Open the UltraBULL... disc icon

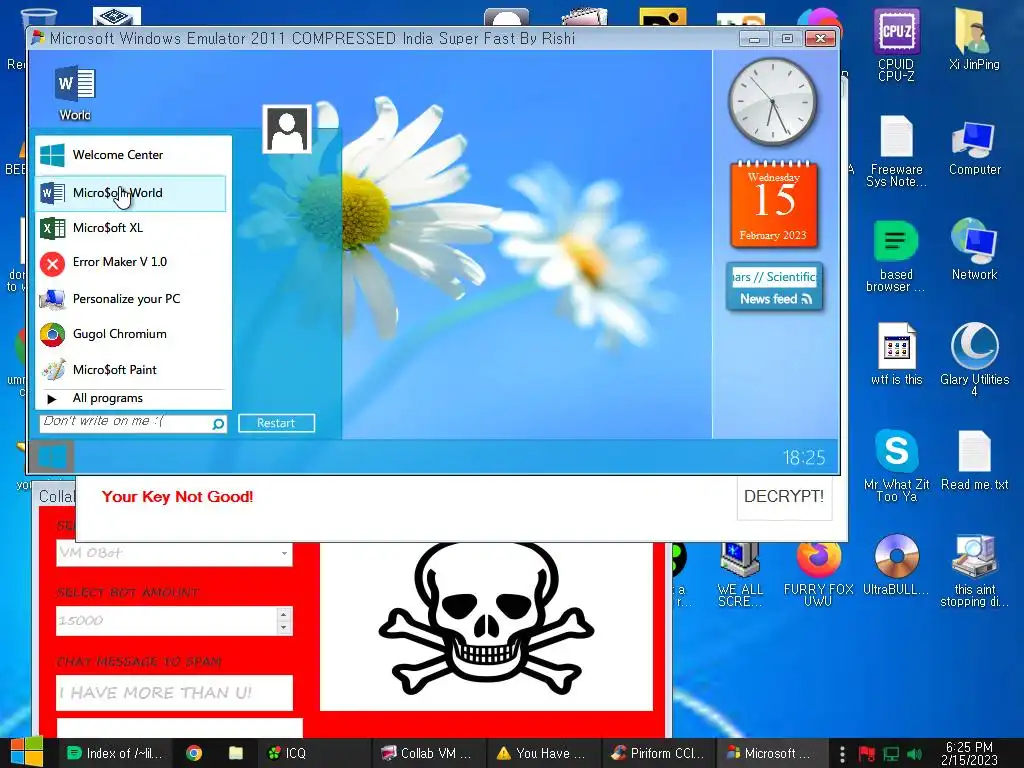point(896,566)
